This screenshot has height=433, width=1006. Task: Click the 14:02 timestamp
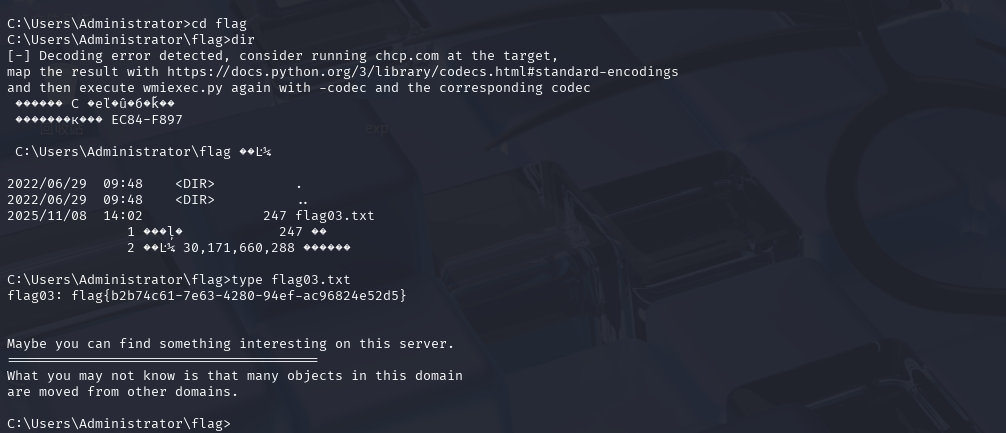[122, 215]
